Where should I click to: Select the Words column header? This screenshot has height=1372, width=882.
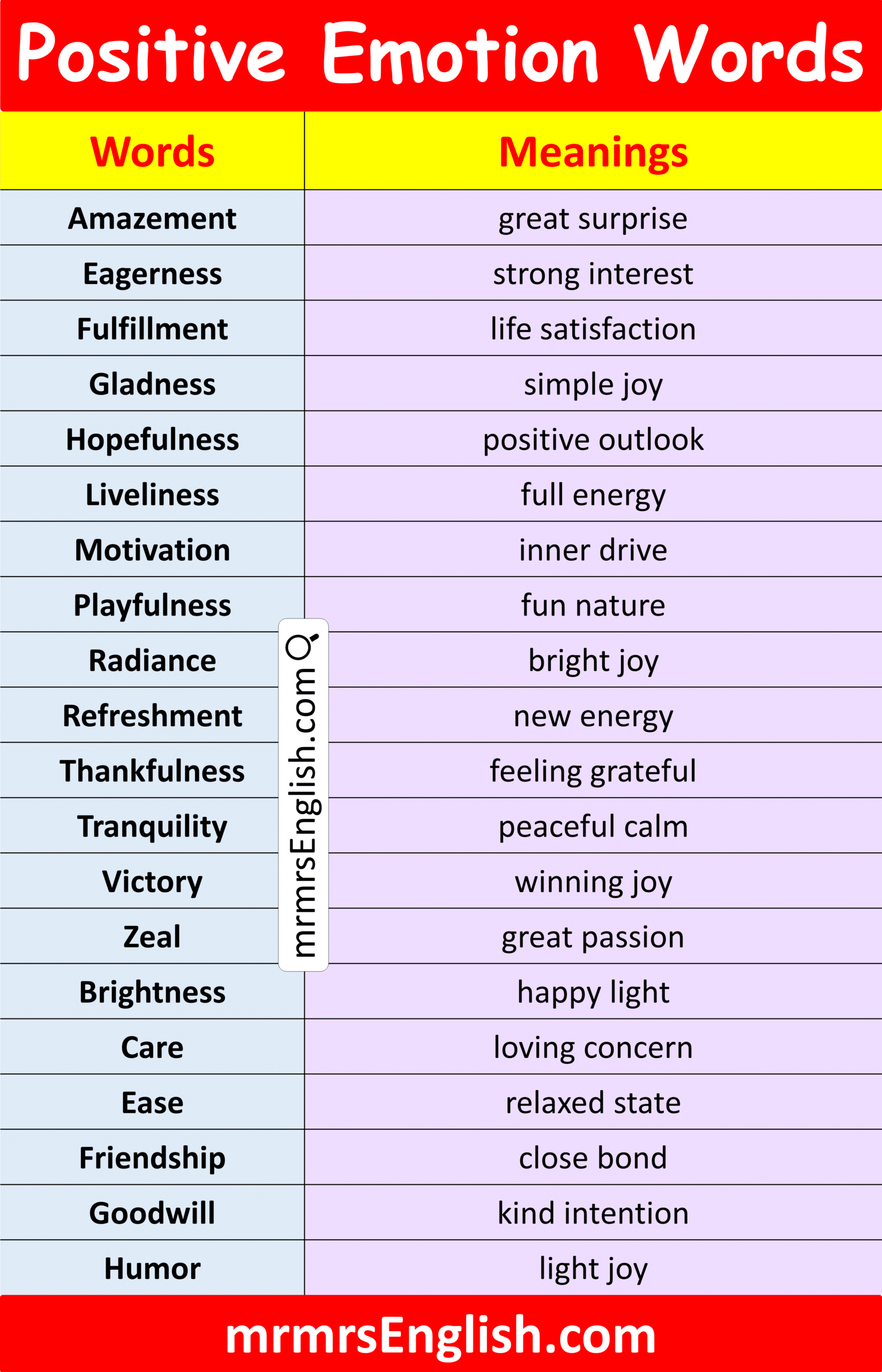[x=152, y=152]
